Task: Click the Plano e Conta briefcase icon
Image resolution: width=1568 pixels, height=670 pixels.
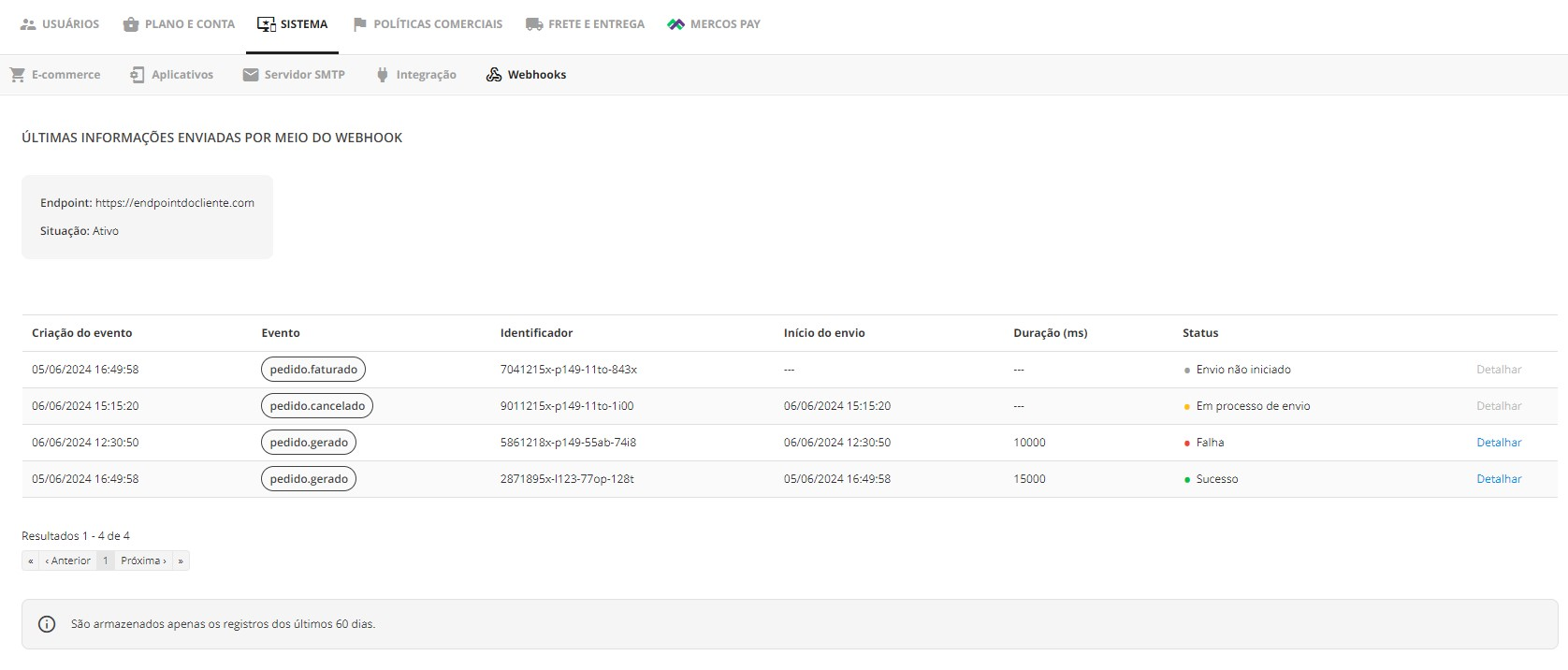Action: point(131,24)
